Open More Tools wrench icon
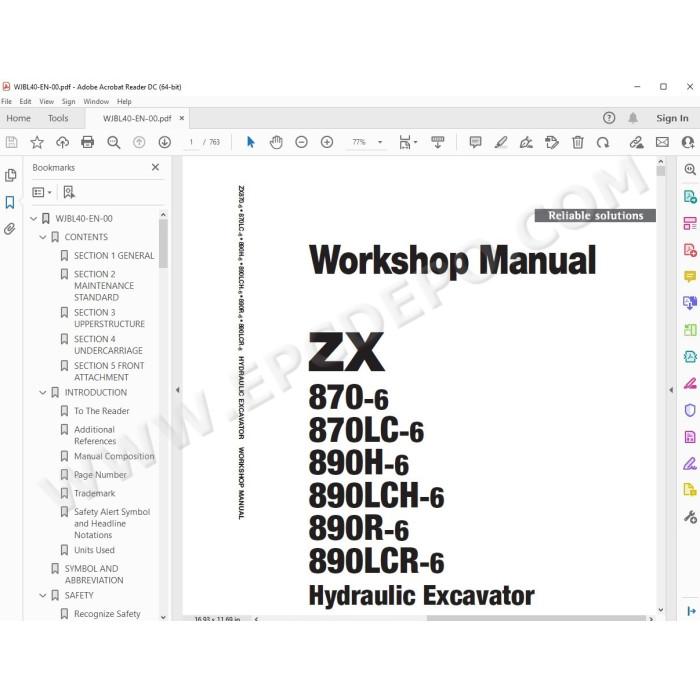Image resolution: width=700 pixels, height=700 pixels. pos(690,517)
